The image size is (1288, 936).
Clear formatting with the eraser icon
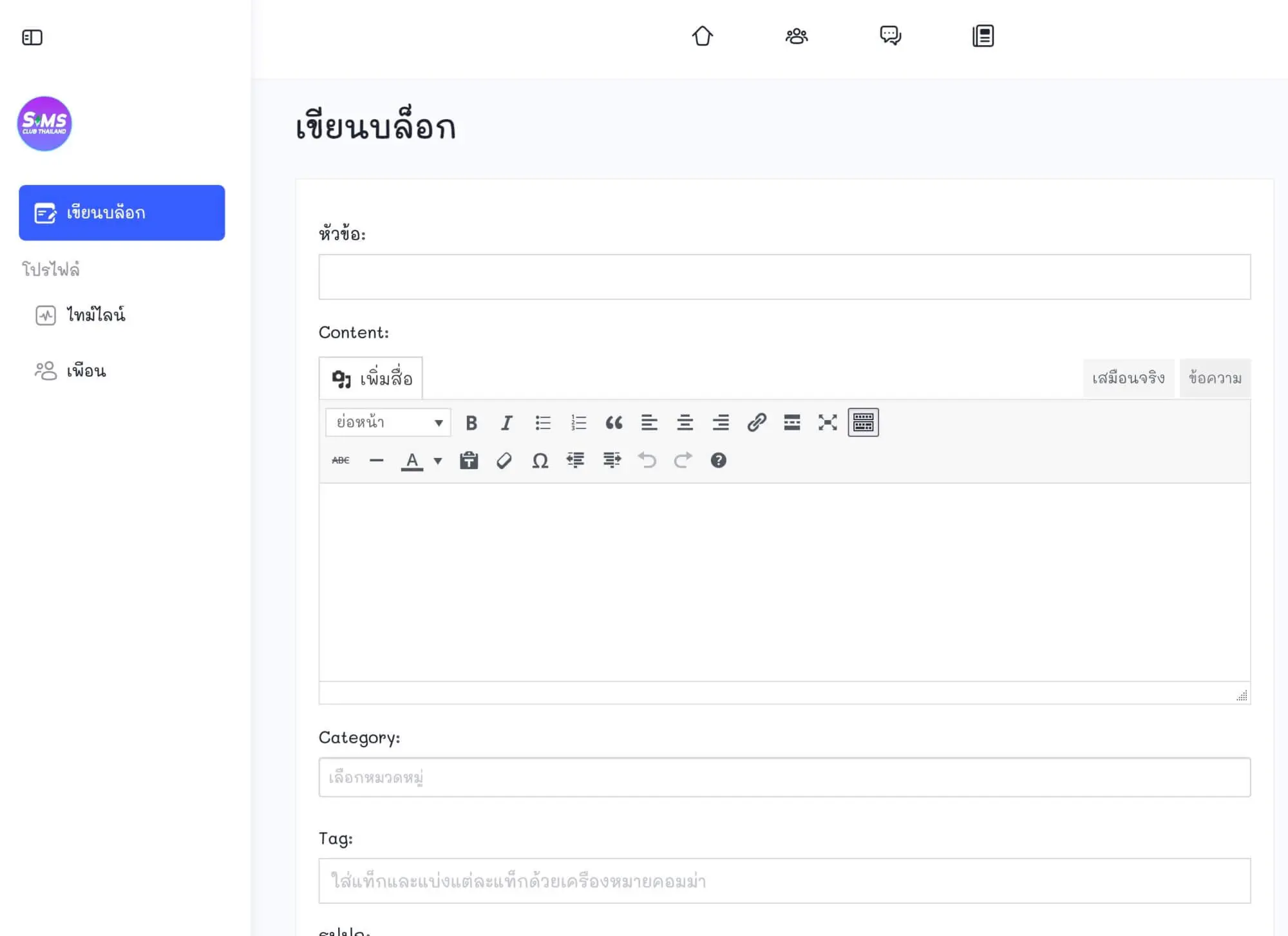[x=504, y=460]
